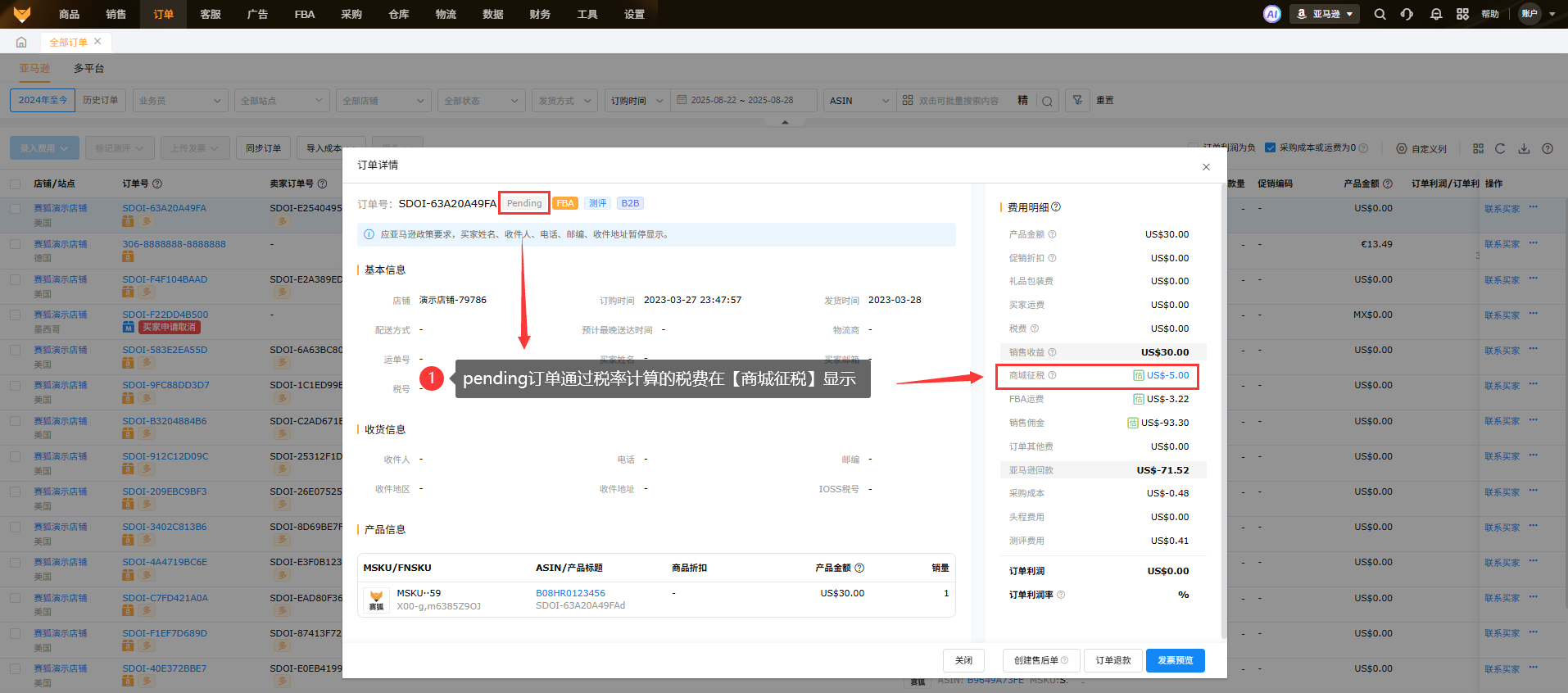Select the checkbox for order SDOI-F4F104BAAD

tap(15, 279)
